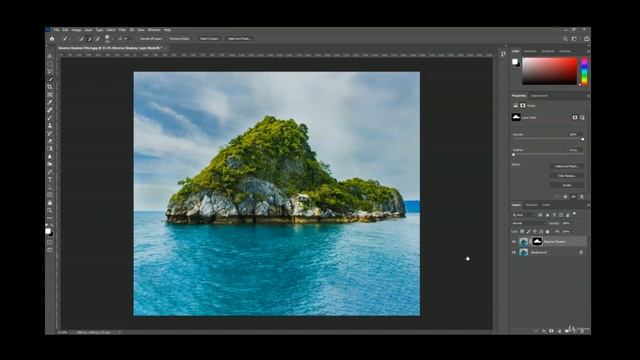
Task: Click Background layer lock icon
Action: click(581, 252)
